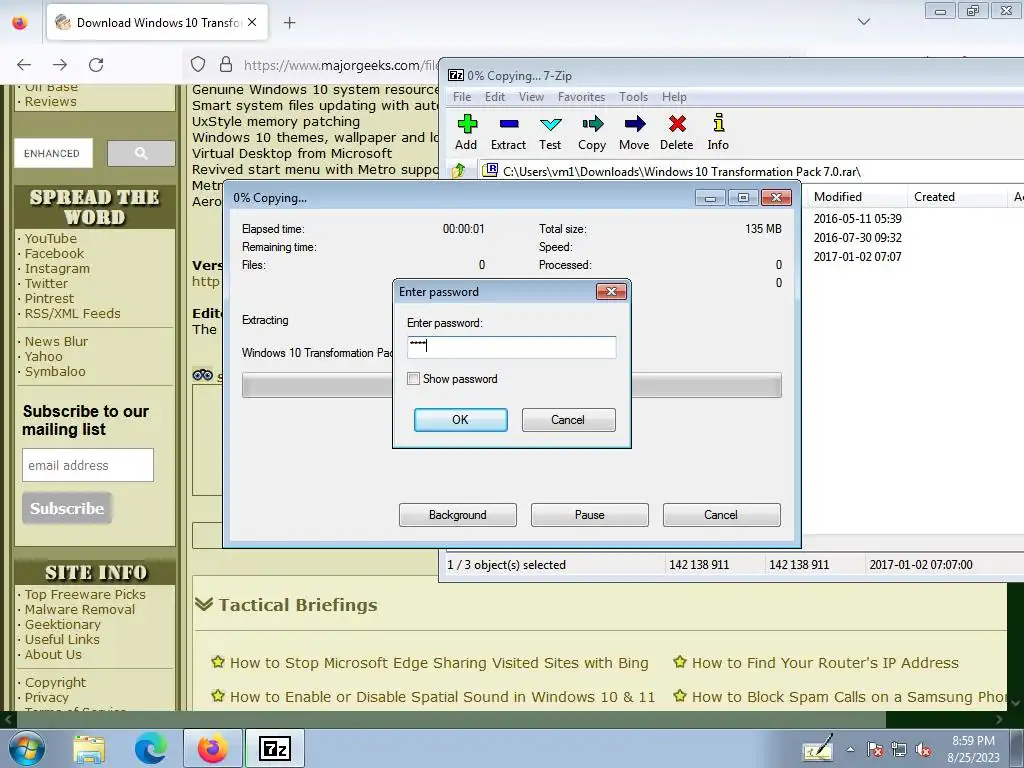
Task: Close the Download Windows 10 Transformation tab
Action: [252, 22]
